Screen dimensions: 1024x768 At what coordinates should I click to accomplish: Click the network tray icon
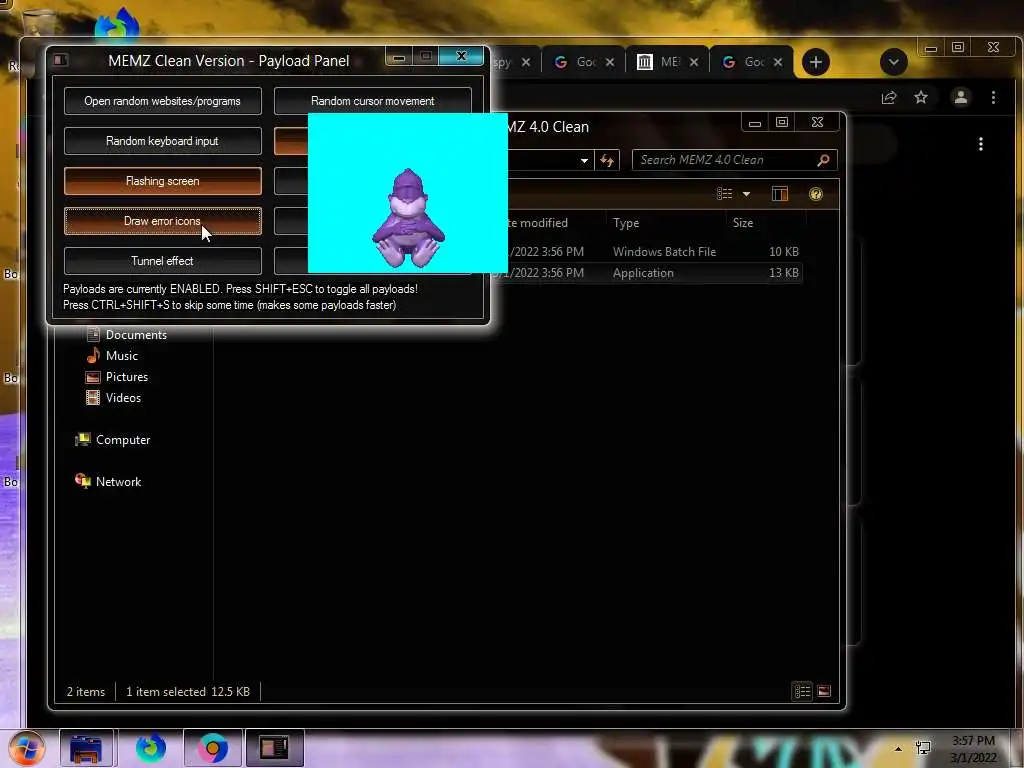[923, 748]
